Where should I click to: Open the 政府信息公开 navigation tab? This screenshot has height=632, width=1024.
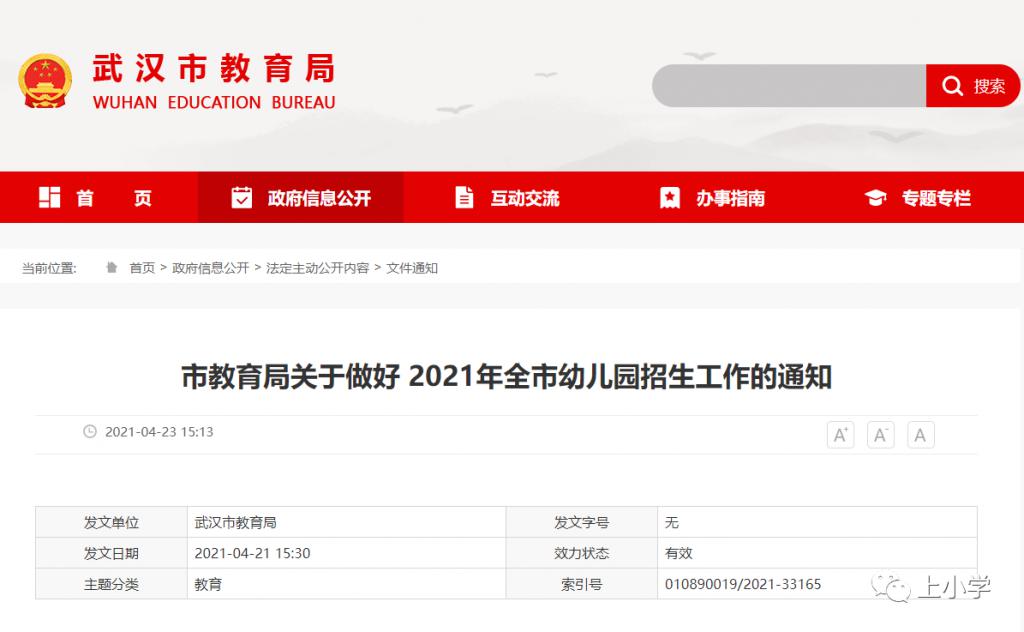[300, 197]
